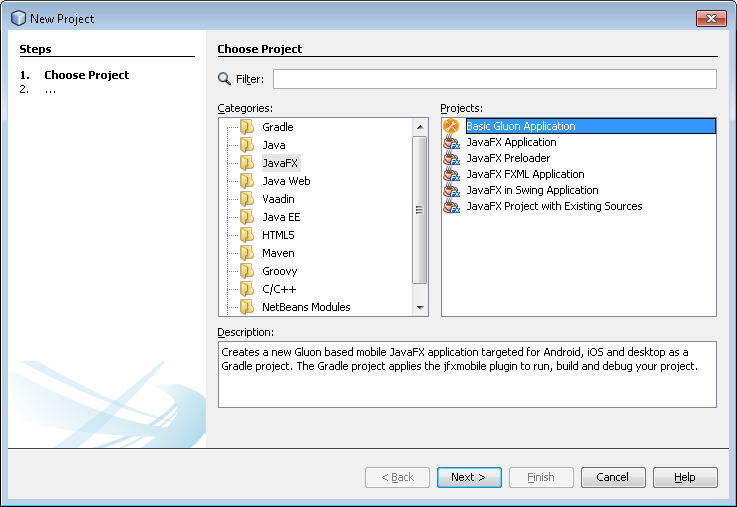Screen dimensions: 737x507
Task: Choose JavaFX Preloader project type
Action: pyautogui.click(x=508, y=158)
